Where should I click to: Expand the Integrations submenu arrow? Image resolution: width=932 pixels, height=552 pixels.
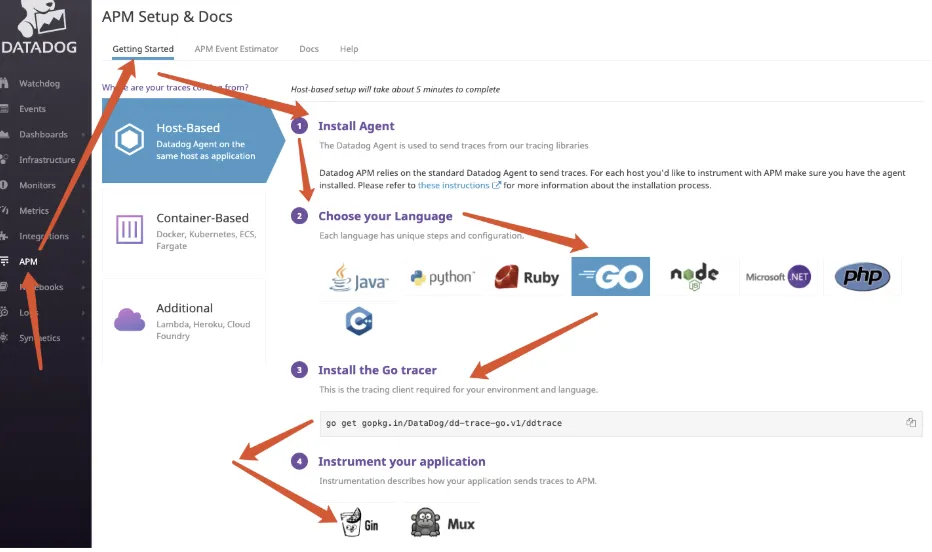(83, 236)
